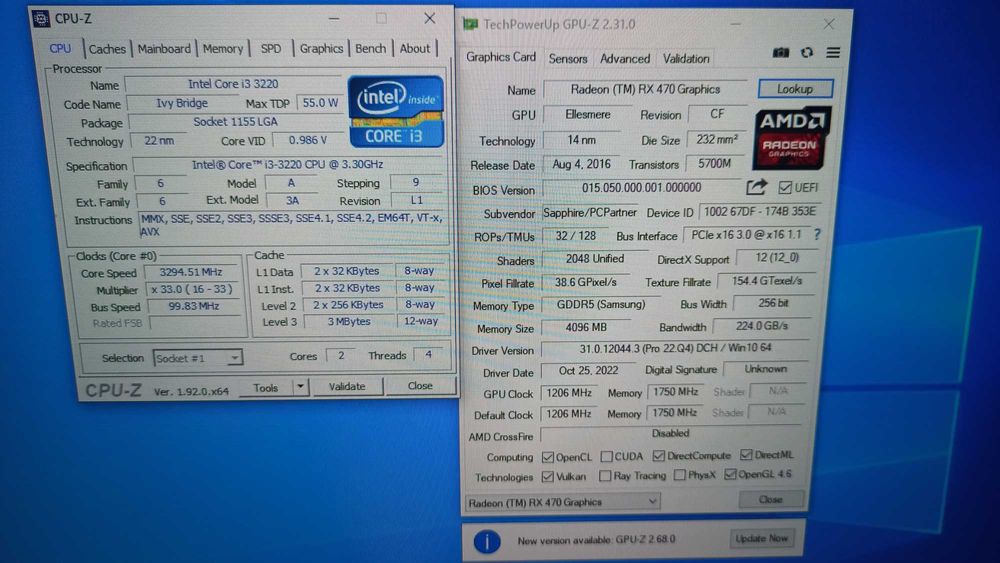Open the Graphics tab in CPU-Z
Image resolution: width=1000 pixels, height=563 pixels.
(321, 48)
